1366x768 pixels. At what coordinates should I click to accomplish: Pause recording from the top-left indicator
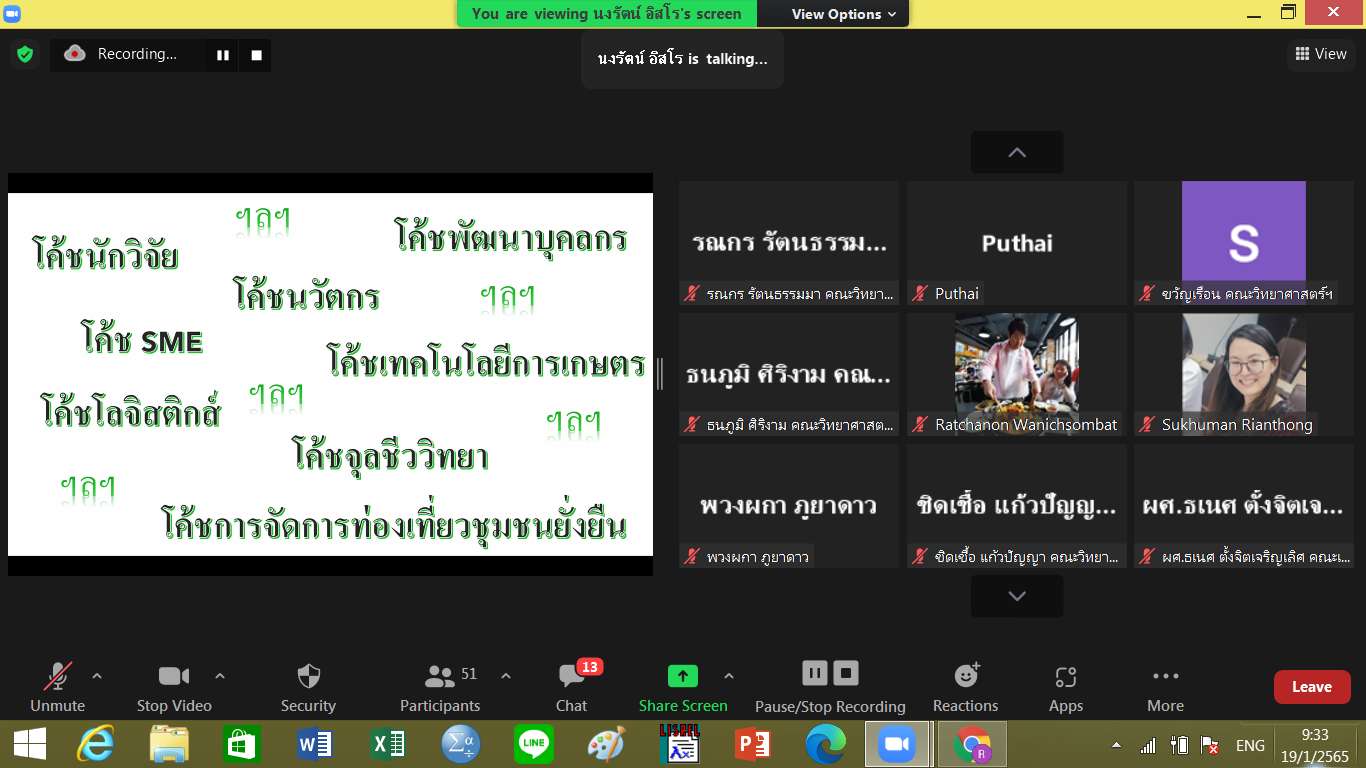[223, 55]
